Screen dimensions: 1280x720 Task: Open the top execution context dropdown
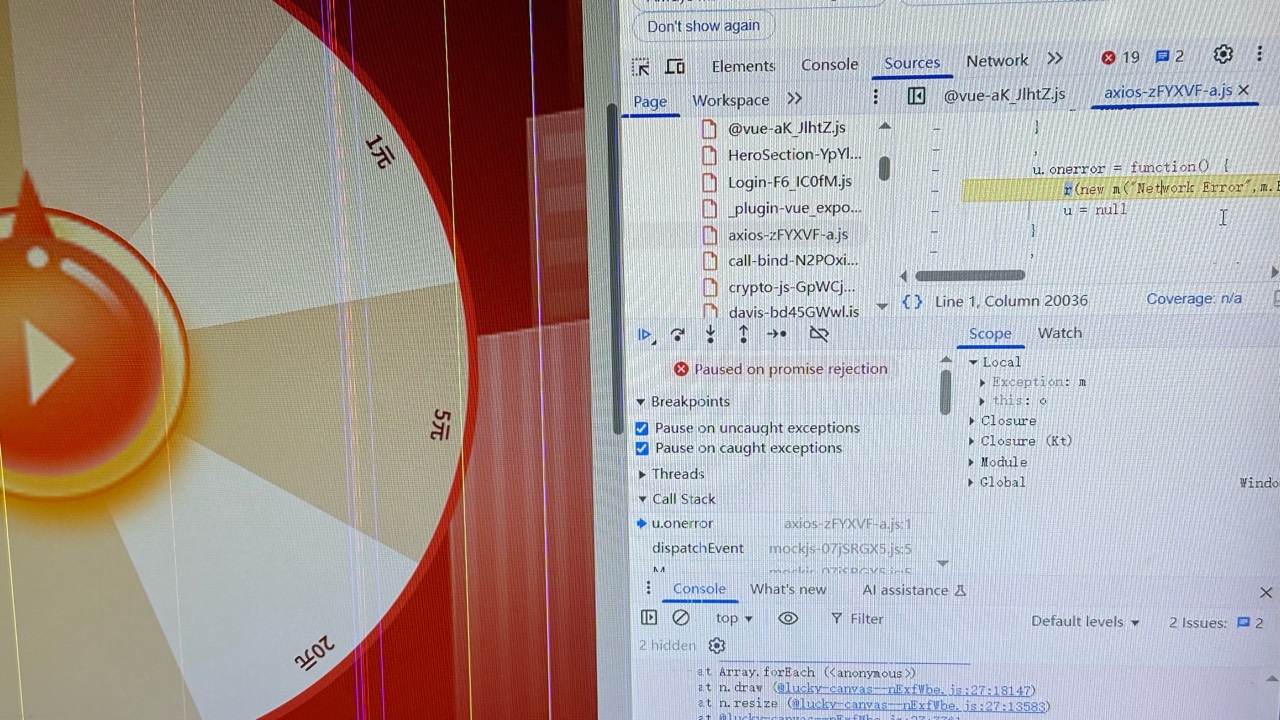pos(734,619)
